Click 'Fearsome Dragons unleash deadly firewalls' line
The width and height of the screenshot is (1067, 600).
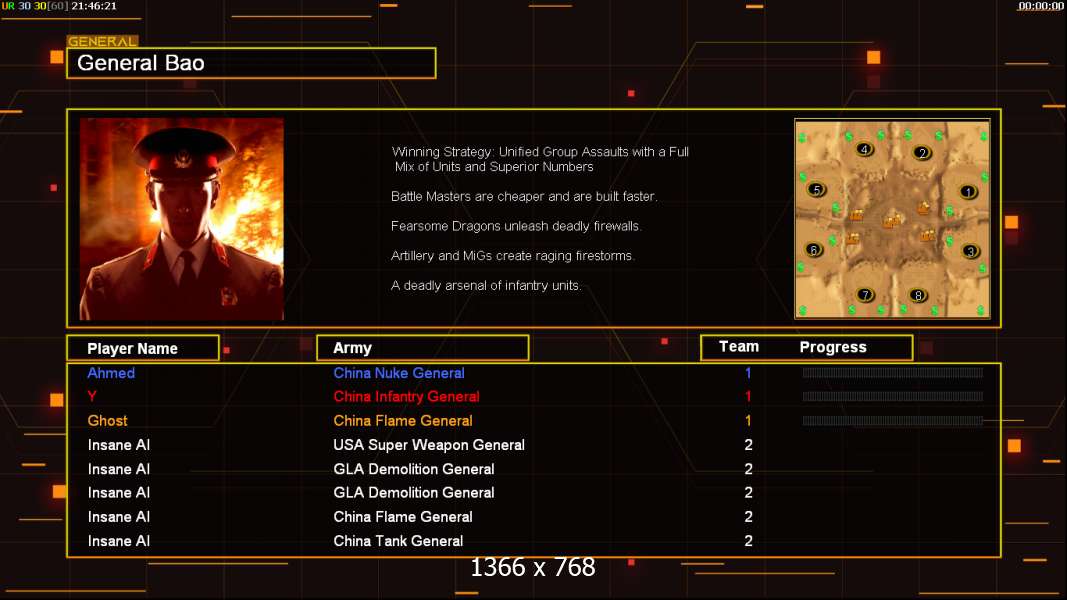point(516,226)
